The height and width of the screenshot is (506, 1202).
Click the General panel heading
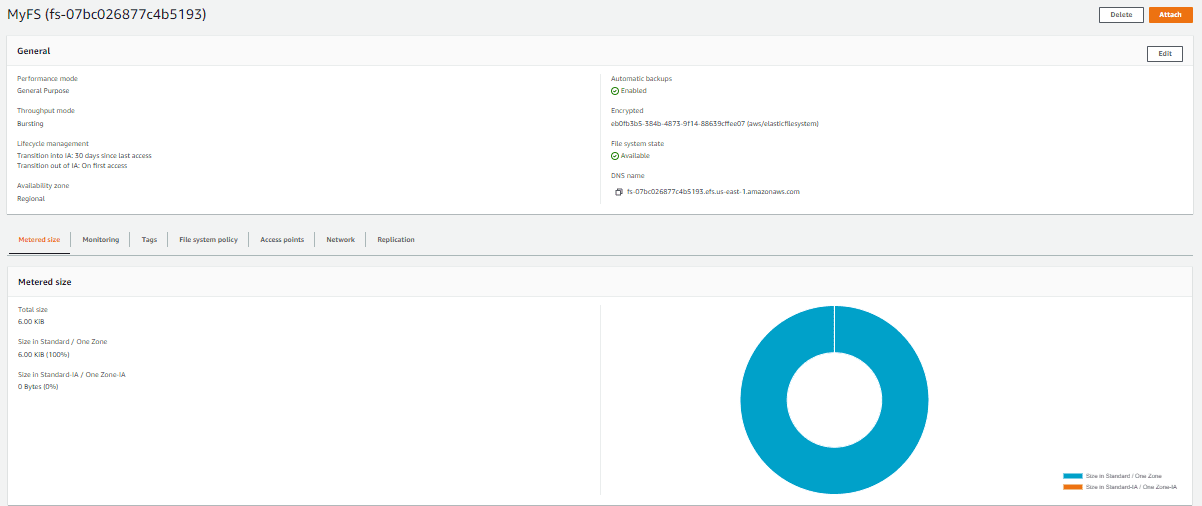tap(34, 51)
